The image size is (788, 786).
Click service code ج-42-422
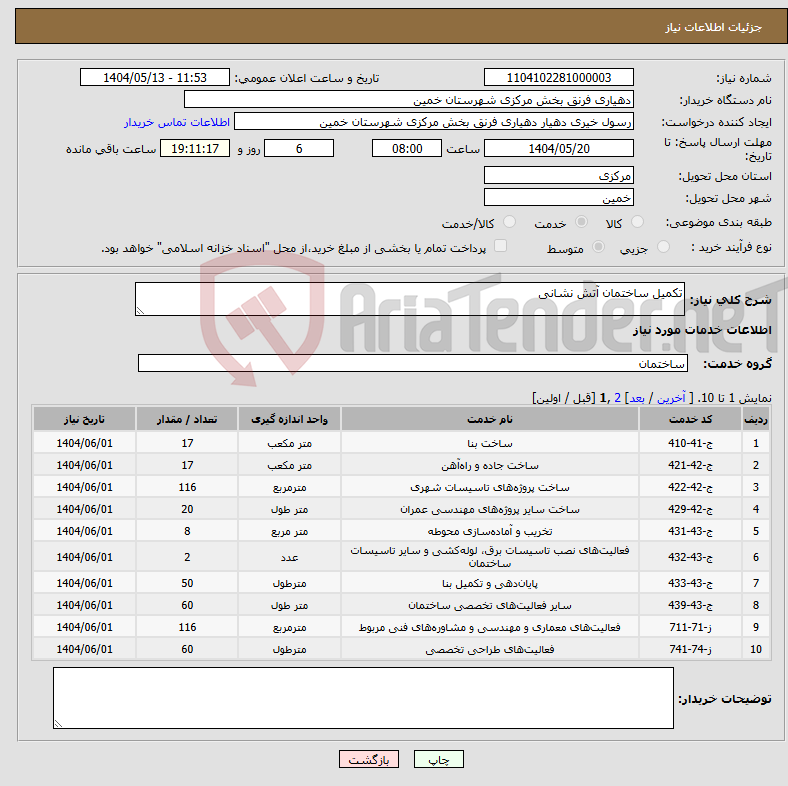click(x=691, y=487)
